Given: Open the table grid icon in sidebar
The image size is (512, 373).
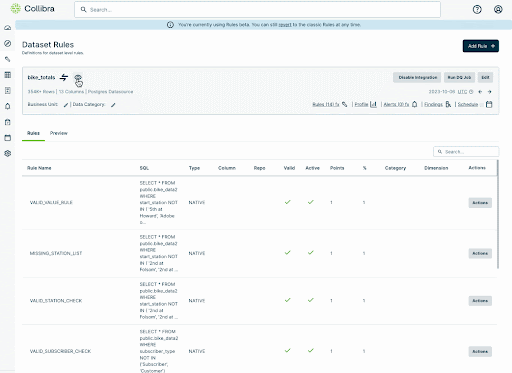Looking at the screenshot, I should coord(8,75).
